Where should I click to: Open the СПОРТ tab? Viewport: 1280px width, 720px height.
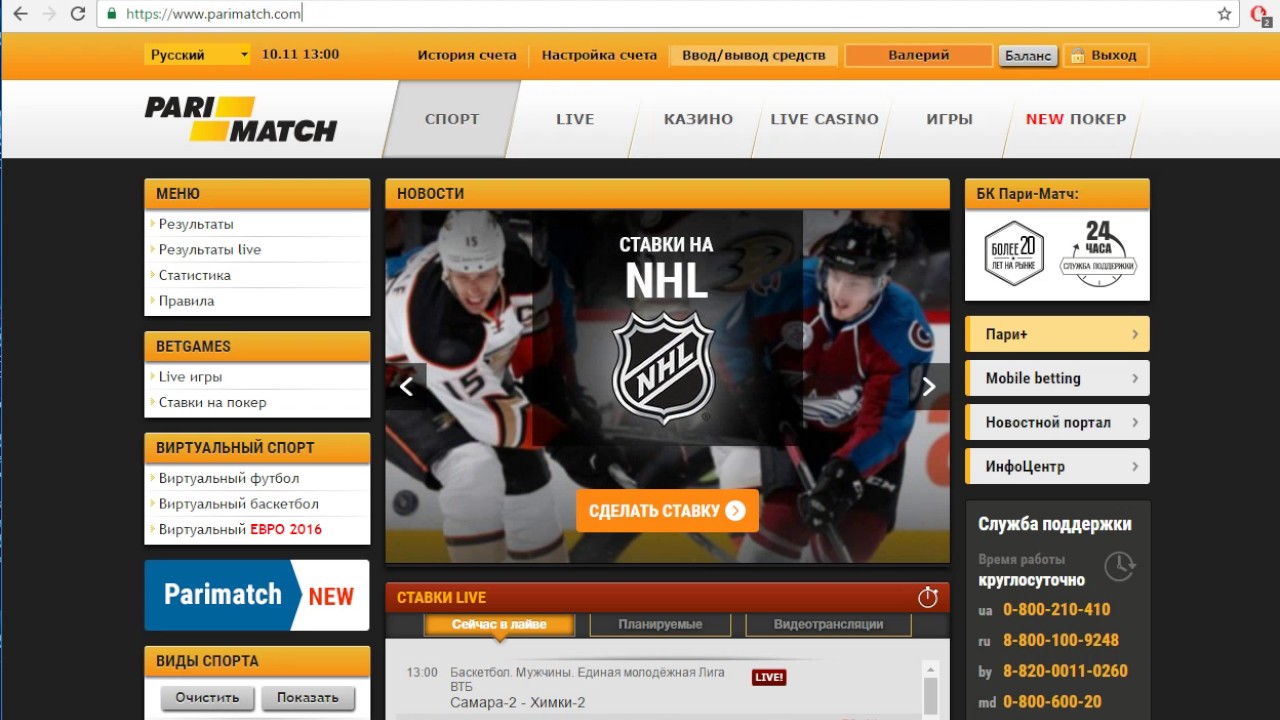[x=452, y=119]
